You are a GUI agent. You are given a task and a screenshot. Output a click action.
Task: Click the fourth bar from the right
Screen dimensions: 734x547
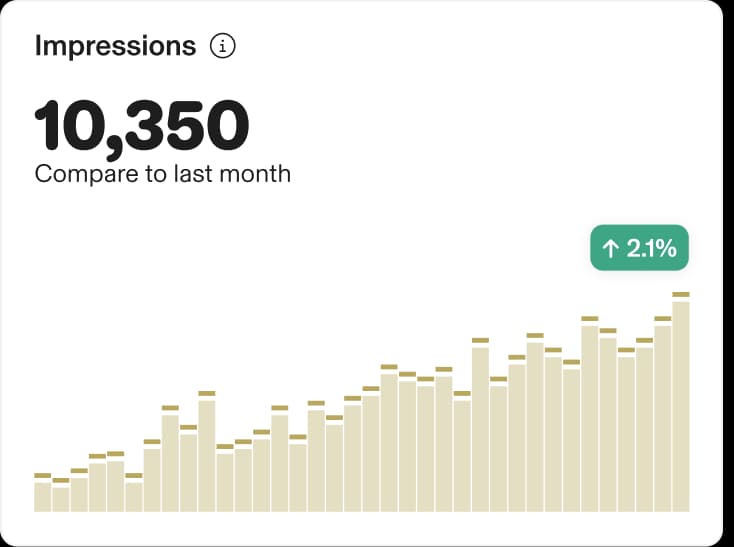click(x=626, y=434)
